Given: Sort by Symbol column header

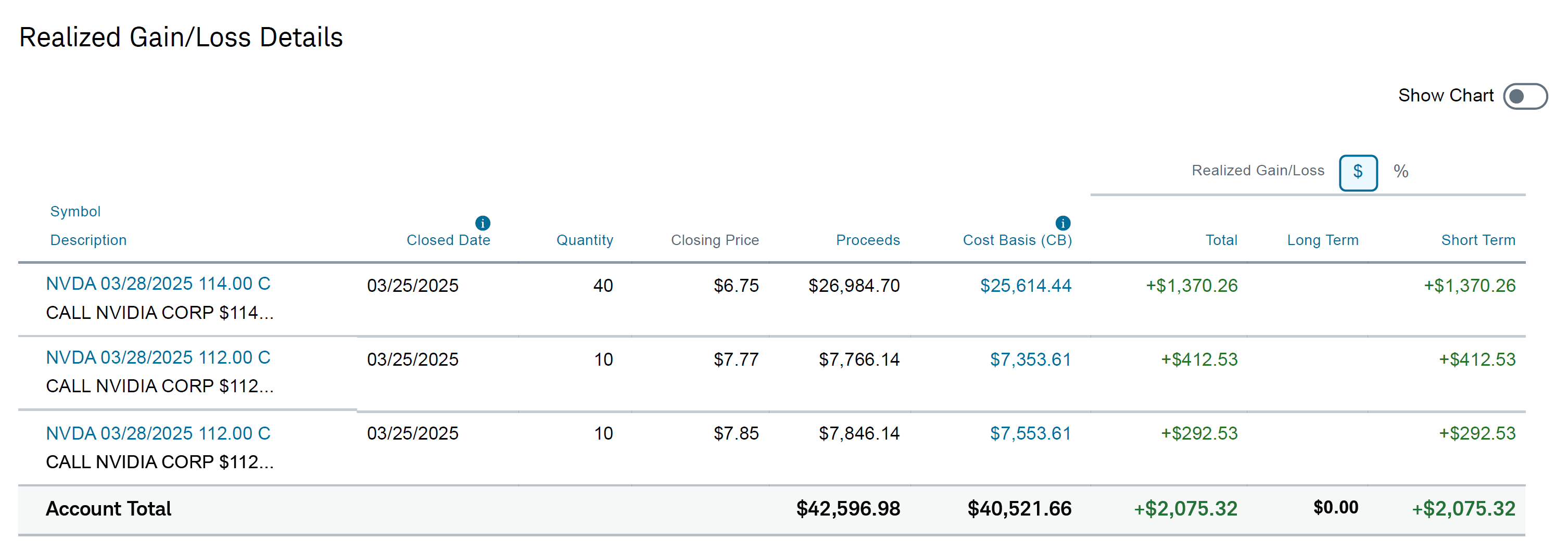Looking at the screenshot, I should pyautogui.click(x=75, y=211).
